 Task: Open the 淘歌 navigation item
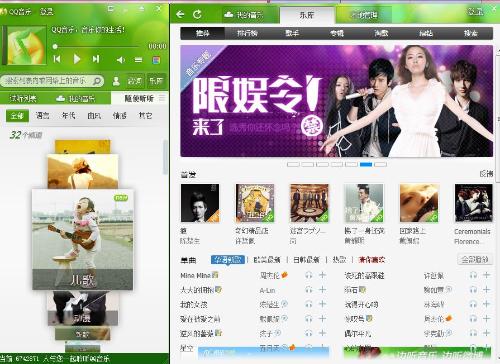(381, 33)
